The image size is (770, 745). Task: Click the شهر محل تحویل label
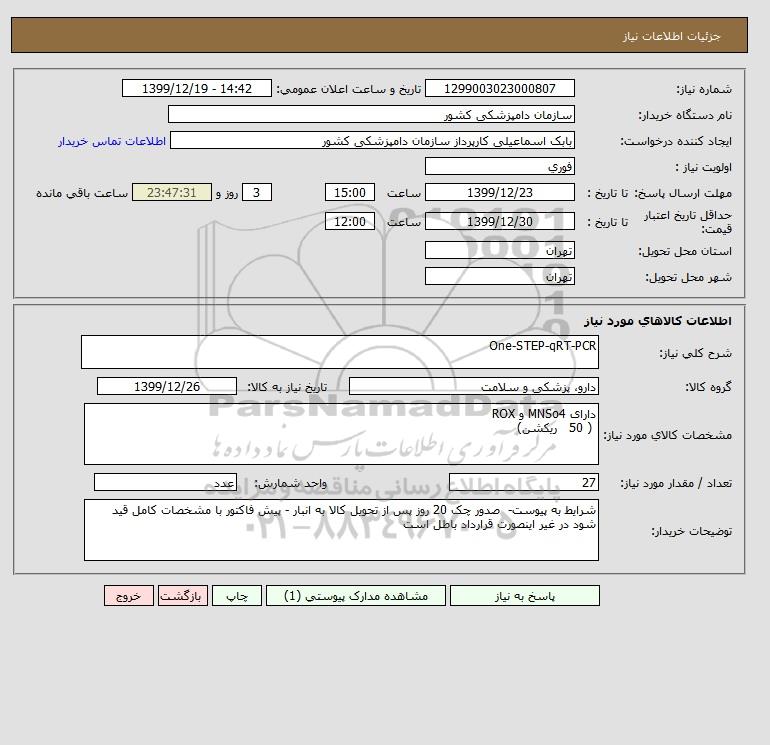click(x=688, y=277)
